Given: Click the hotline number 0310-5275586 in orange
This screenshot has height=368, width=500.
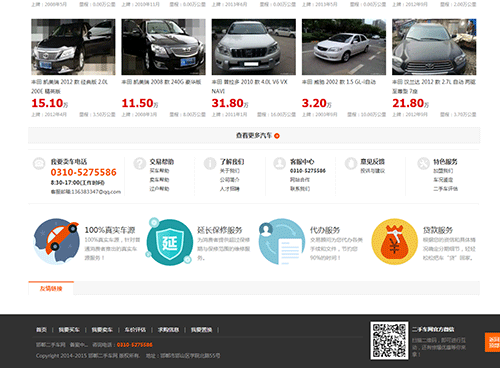Looking at the screenshot, I should [x=84, y=172].
